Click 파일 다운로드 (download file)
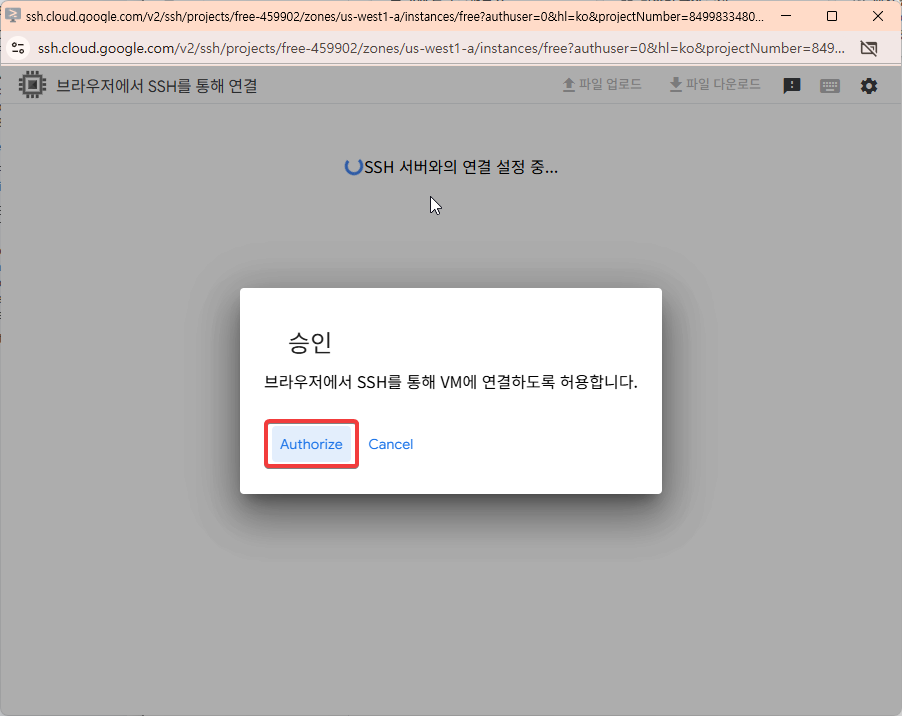This screenshot has width=902, height=716. pyautogui.click(x=714, y=85)
